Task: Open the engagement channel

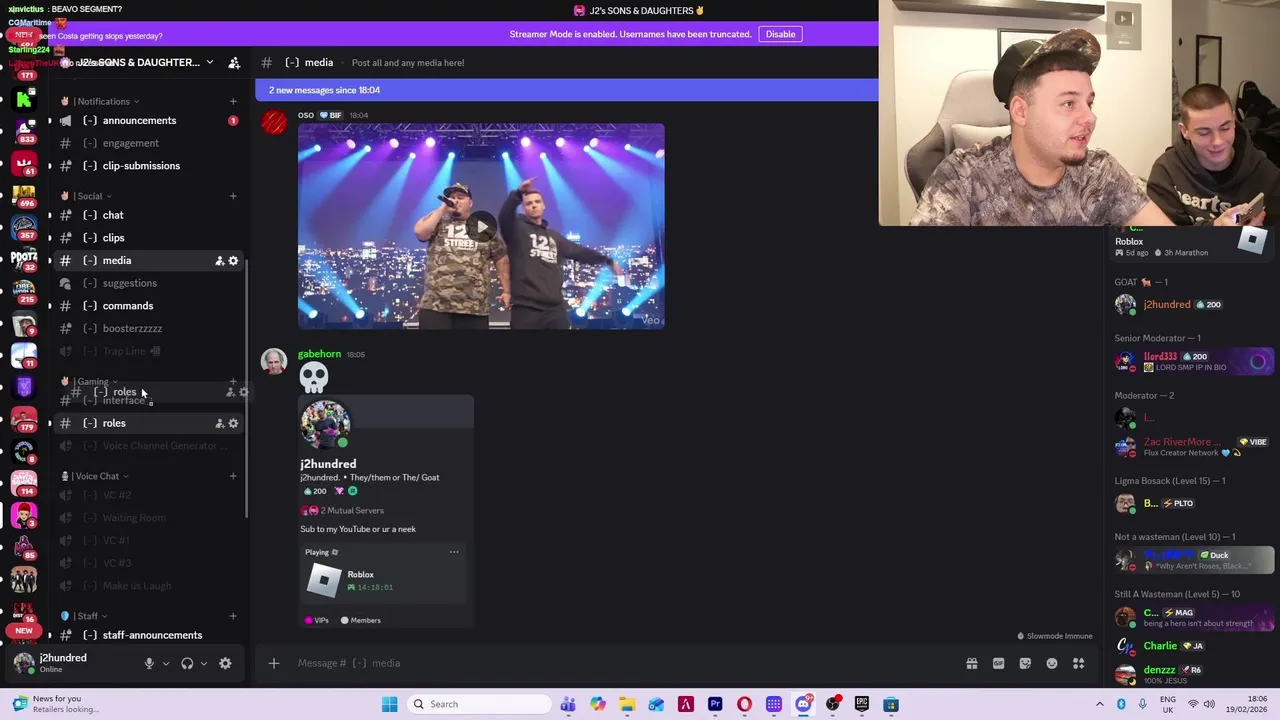Action: tap(150, 143)
